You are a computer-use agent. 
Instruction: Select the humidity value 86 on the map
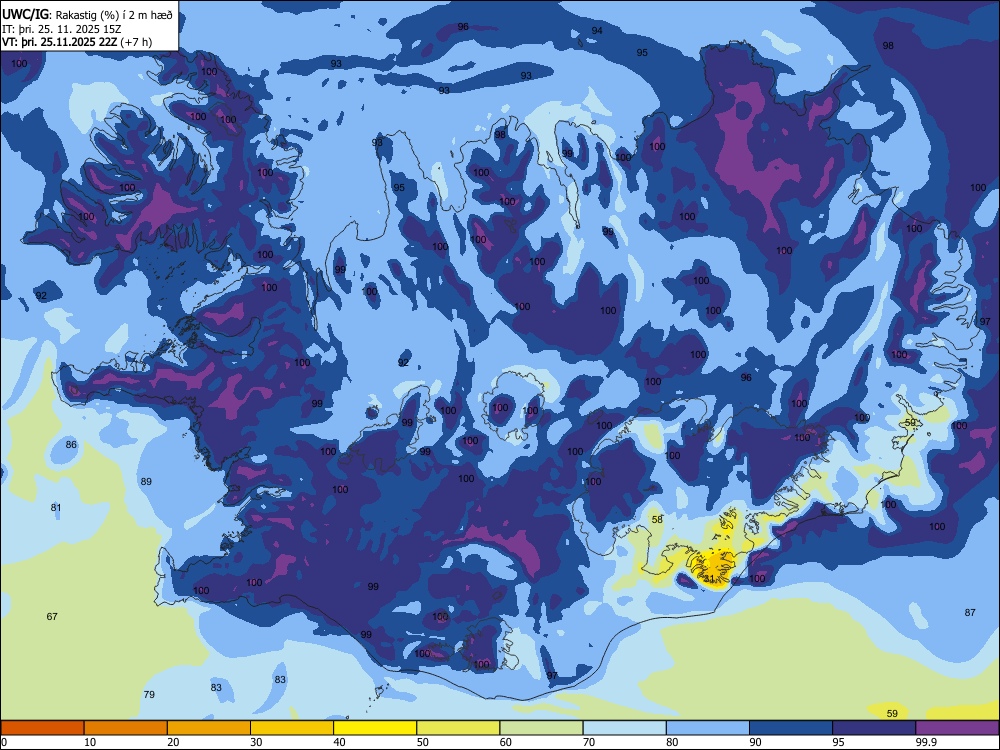(x=71, y=445)
